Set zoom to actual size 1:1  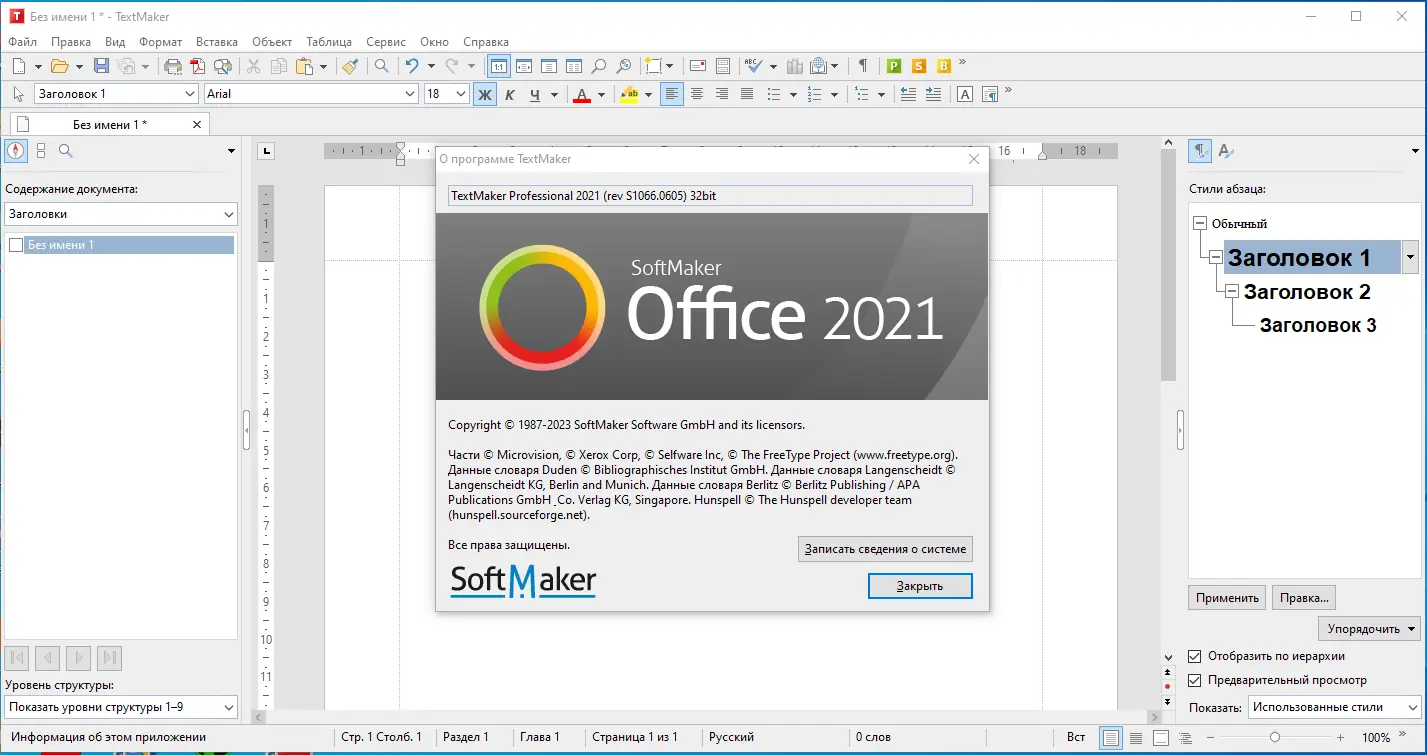[x=498, y=66]
